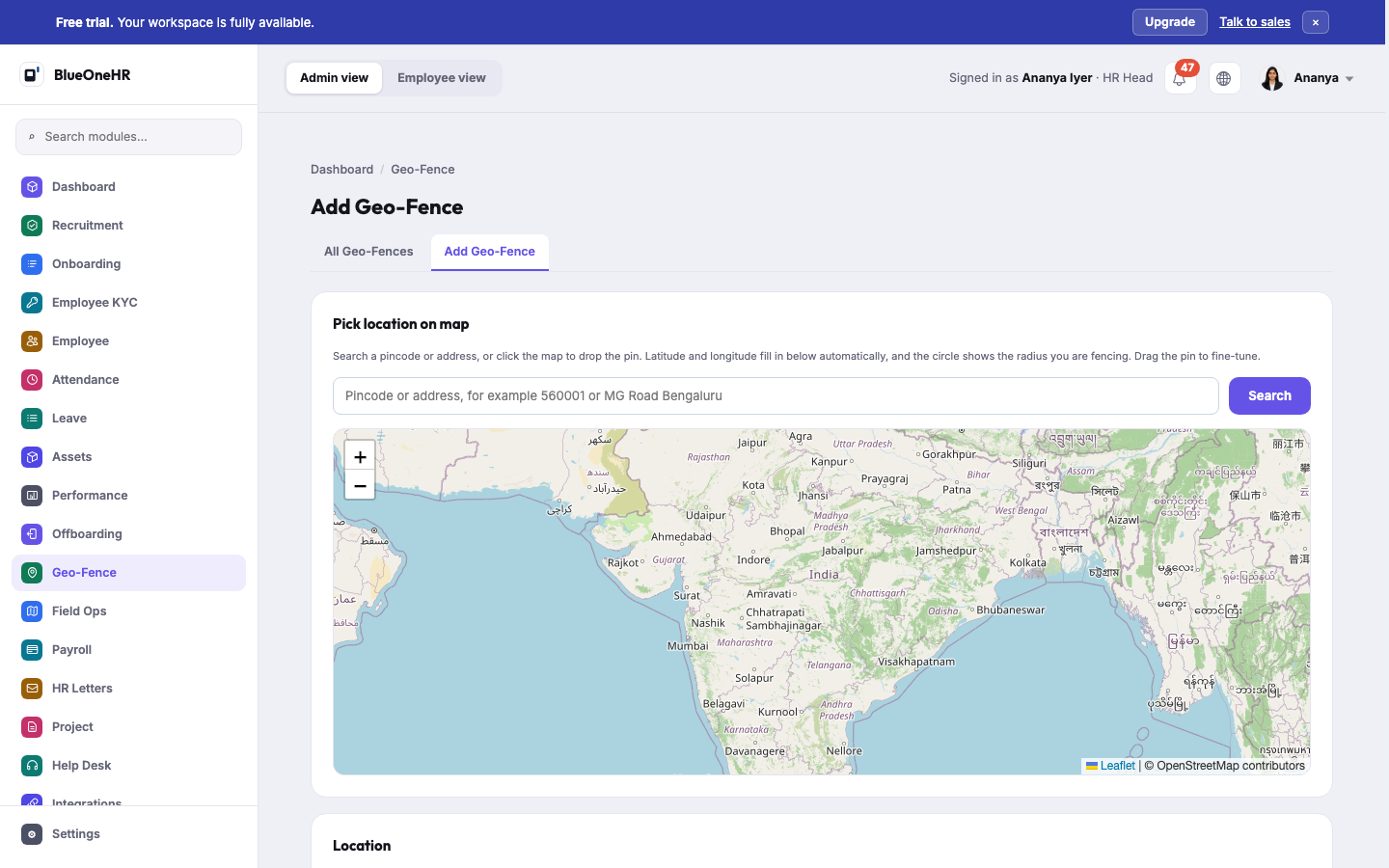Screen dimensions: 1389x868
Task: Focus the Search modules field
Action: (x=128, y=137)
